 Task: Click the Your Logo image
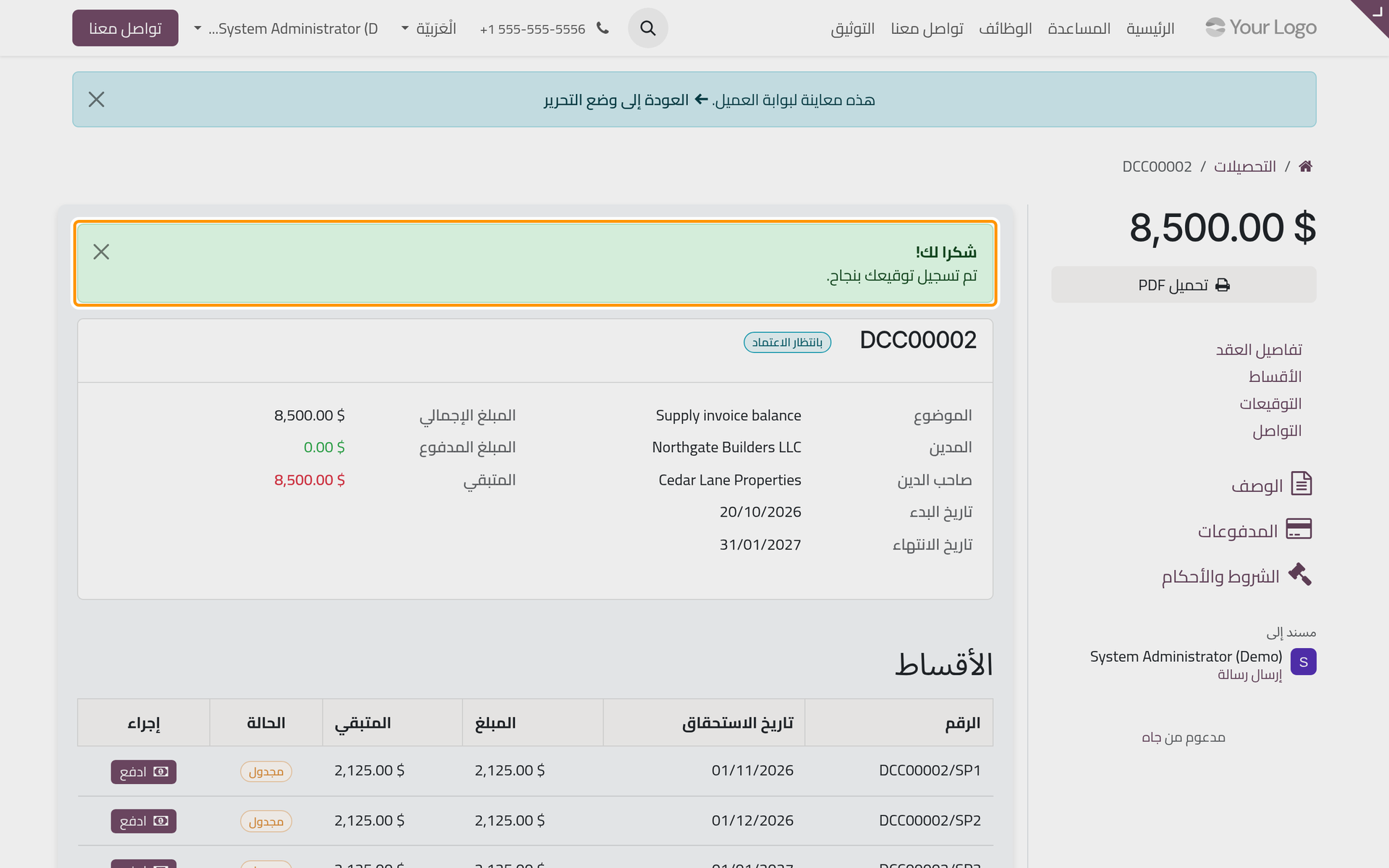coord(1260,27)
